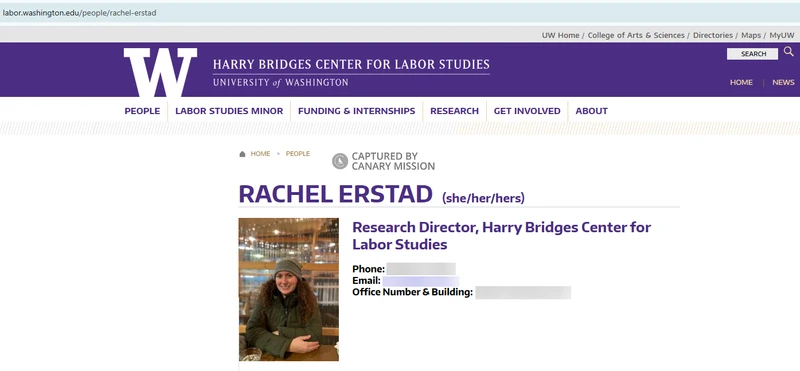Click the search magnifier icon
Image resolution: width=800 pixels, height=371 pixels.
[789, 52]
